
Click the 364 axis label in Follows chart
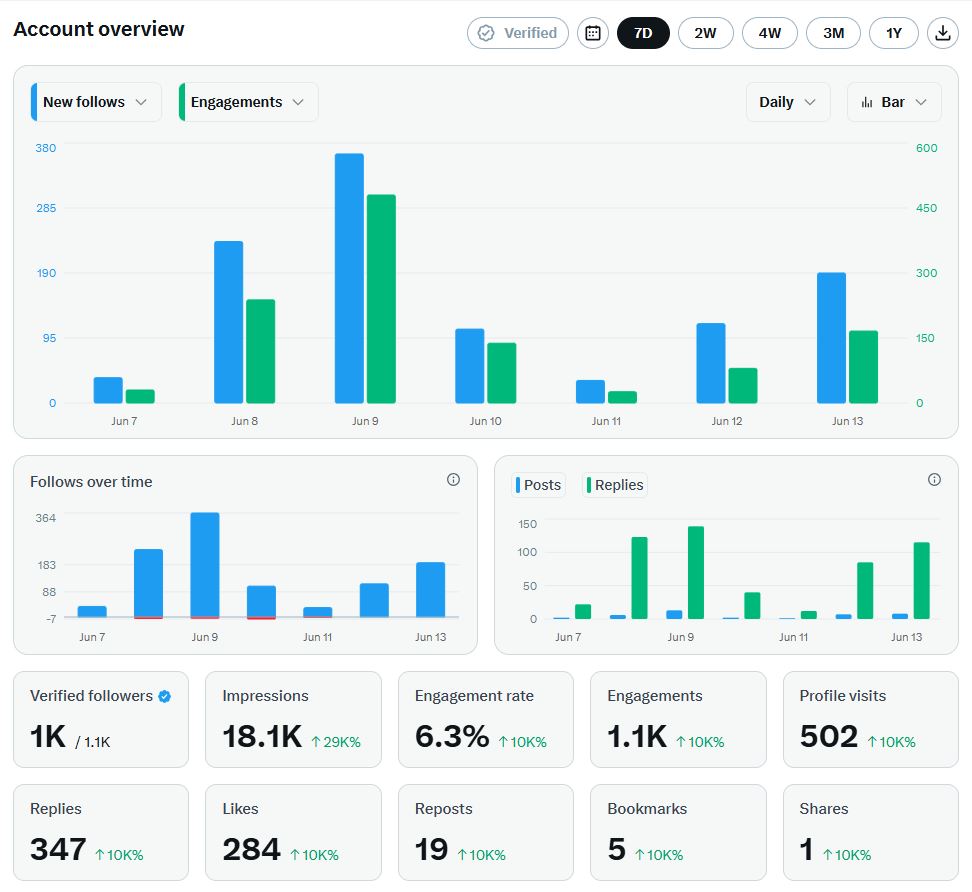(45, 518)
